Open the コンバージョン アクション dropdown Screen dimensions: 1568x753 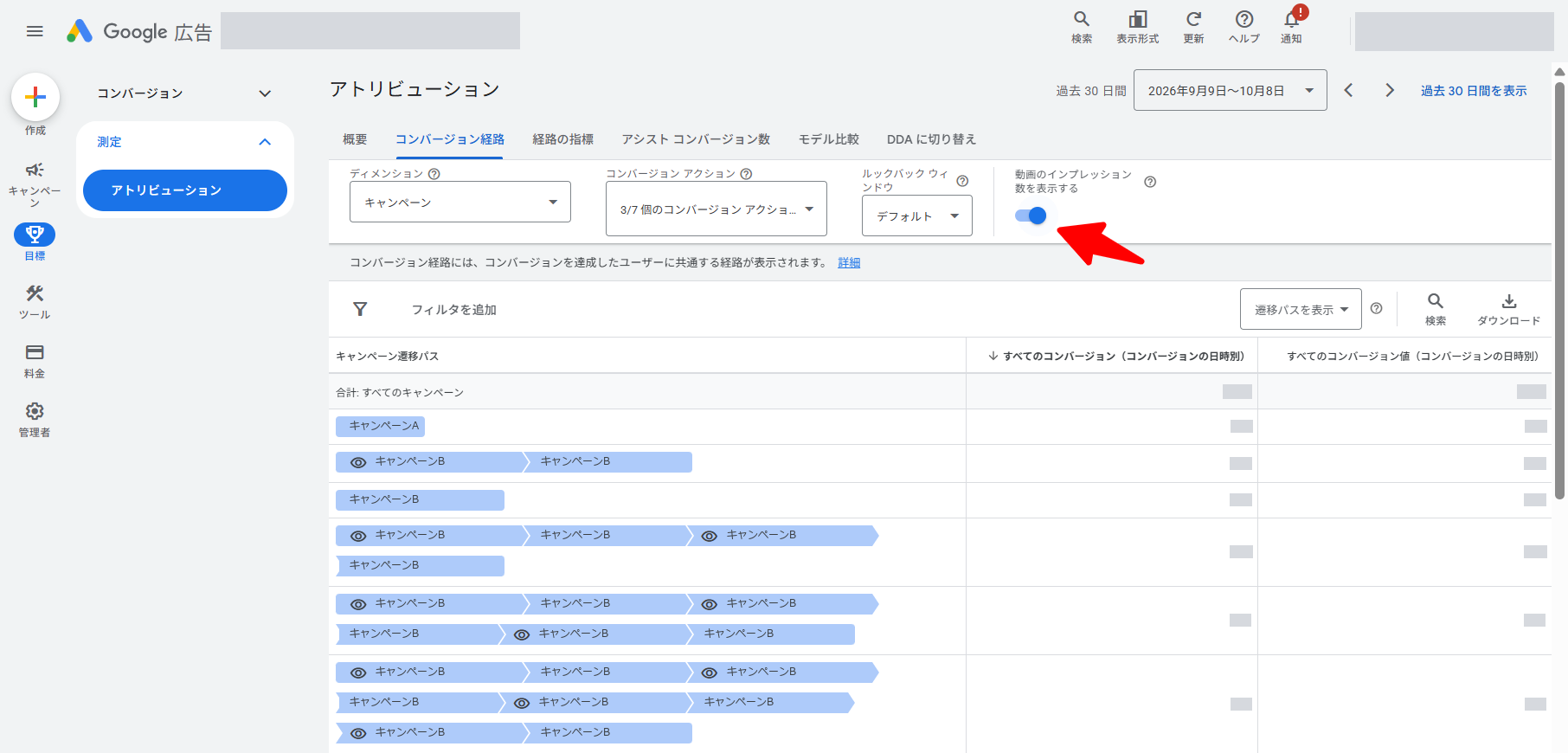point(717,209)
